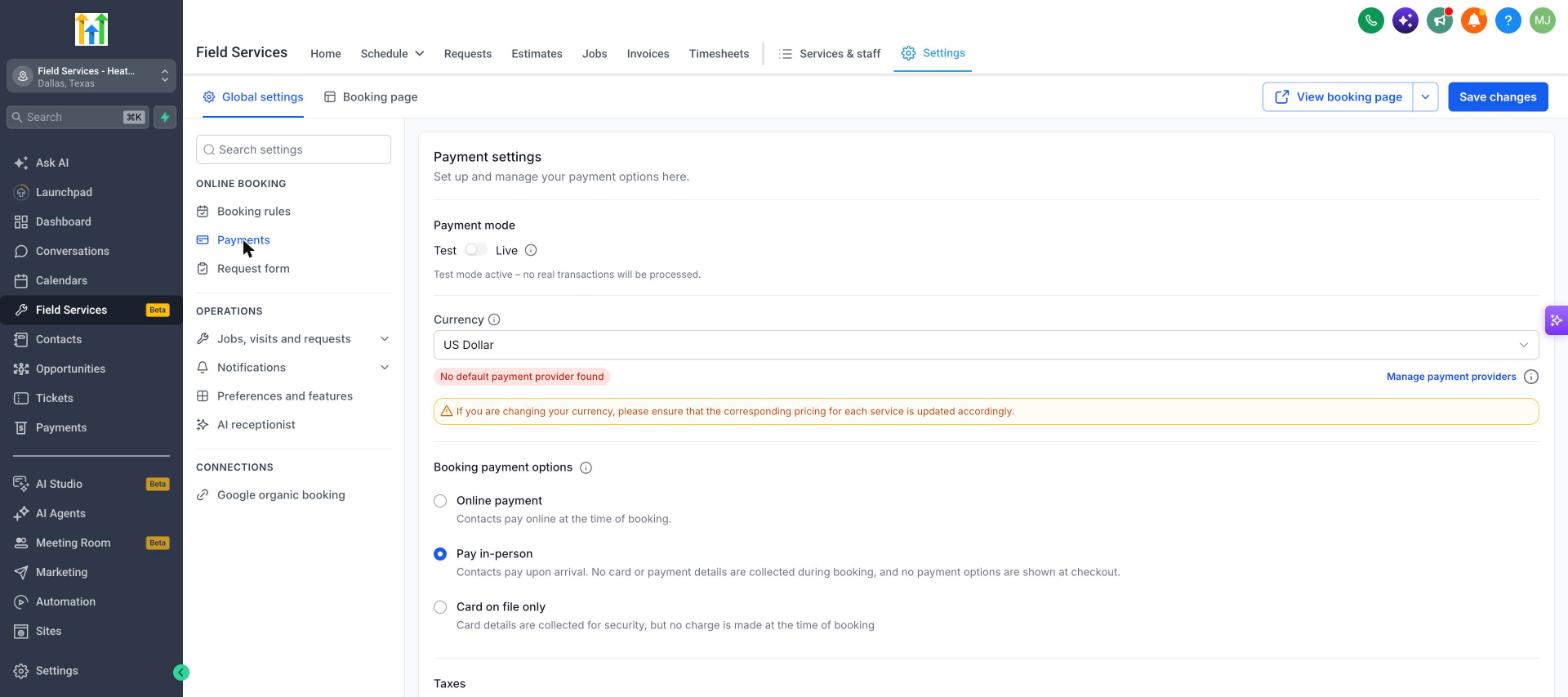Screen dimensions: 1568x697
Task: Open the orange notifications bell
Action: tap(1474, 20)
